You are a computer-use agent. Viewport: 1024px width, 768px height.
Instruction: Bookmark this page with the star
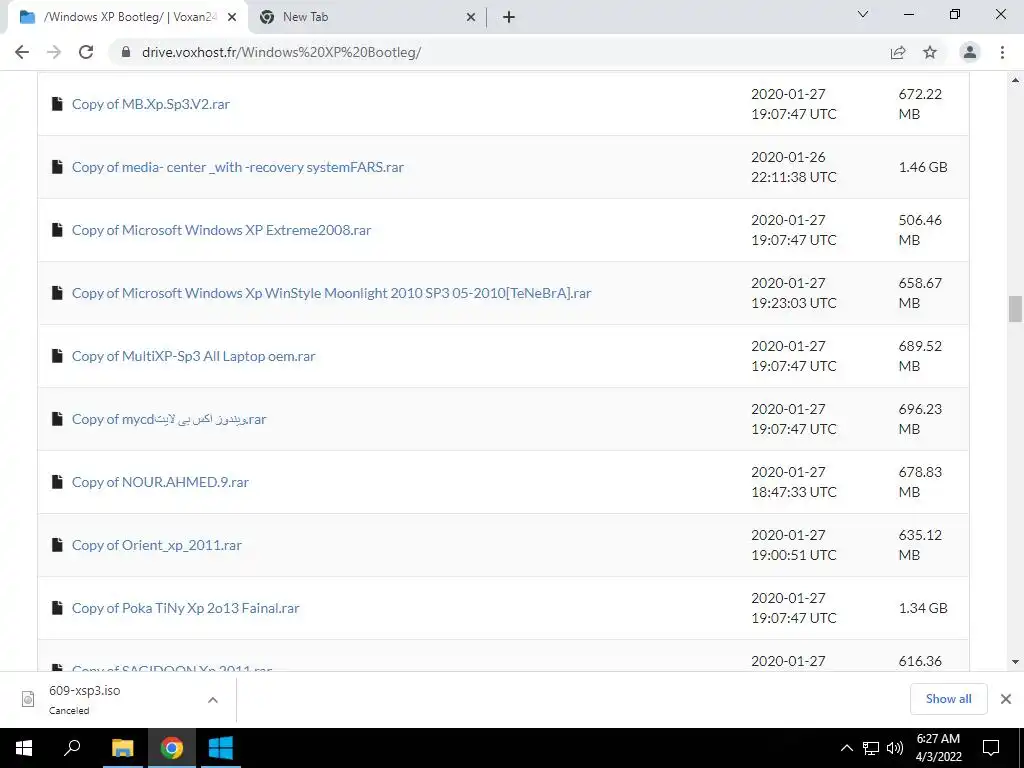(x=930, y=52)
